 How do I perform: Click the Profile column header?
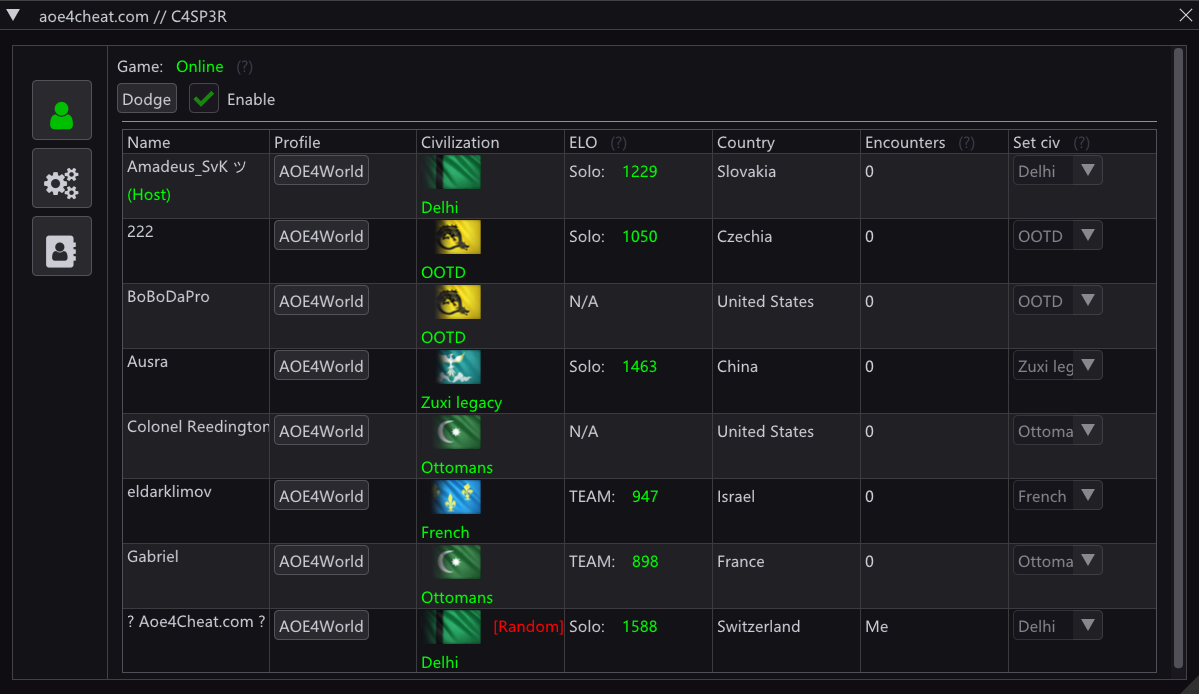(297, 142)
